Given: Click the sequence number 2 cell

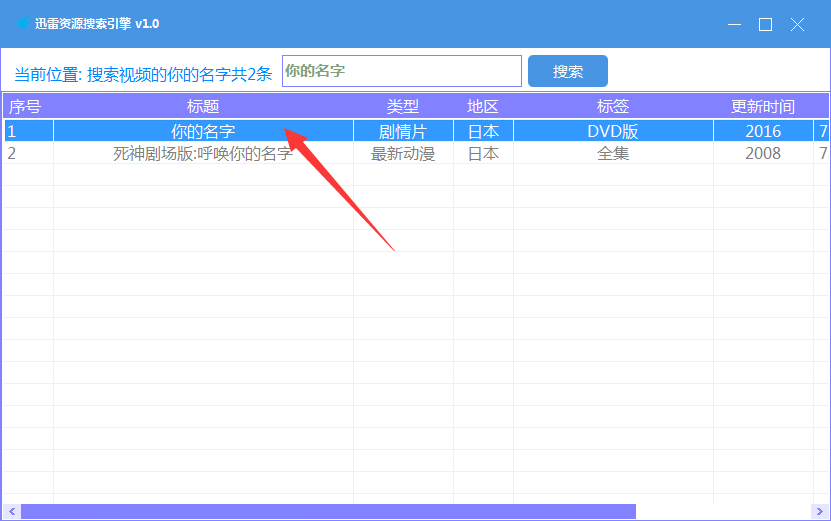Looking at the screenshot, I should pos(29,153).
